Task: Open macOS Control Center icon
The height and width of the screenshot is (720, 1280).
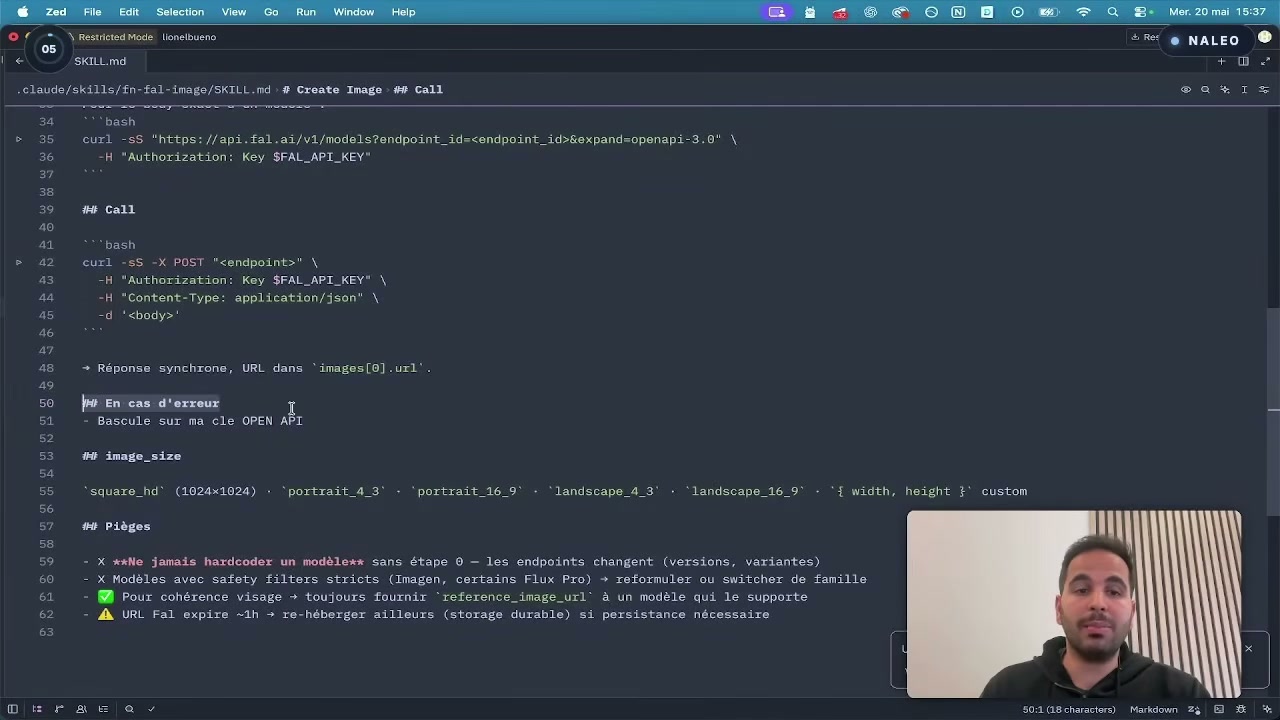Action: coord(1140,12)
